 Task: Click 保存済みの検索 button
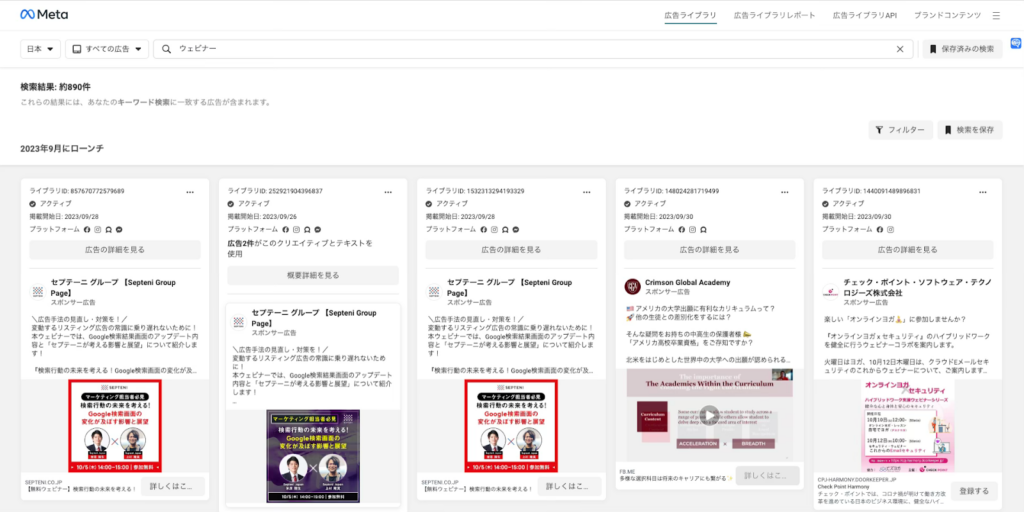[961, 48]
